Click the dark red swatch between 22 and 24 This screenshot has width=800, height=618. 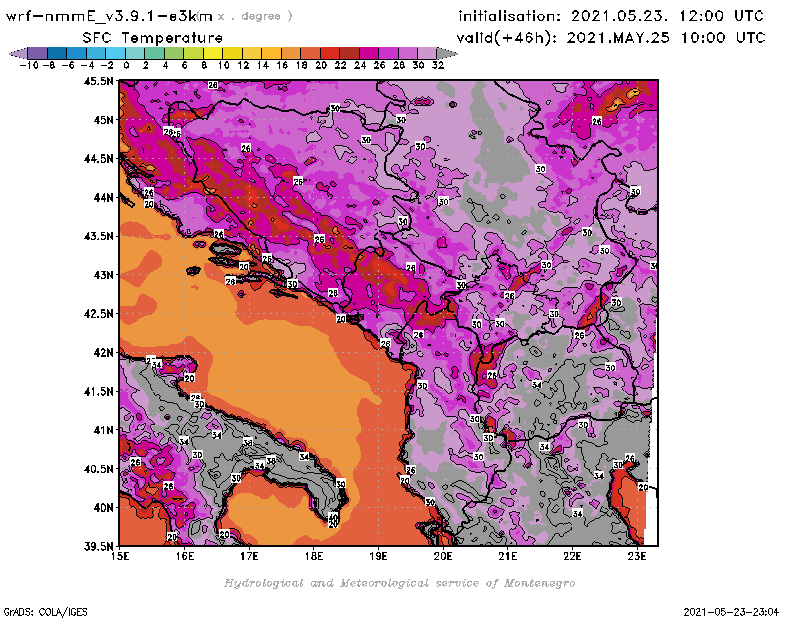coord(349,53)
